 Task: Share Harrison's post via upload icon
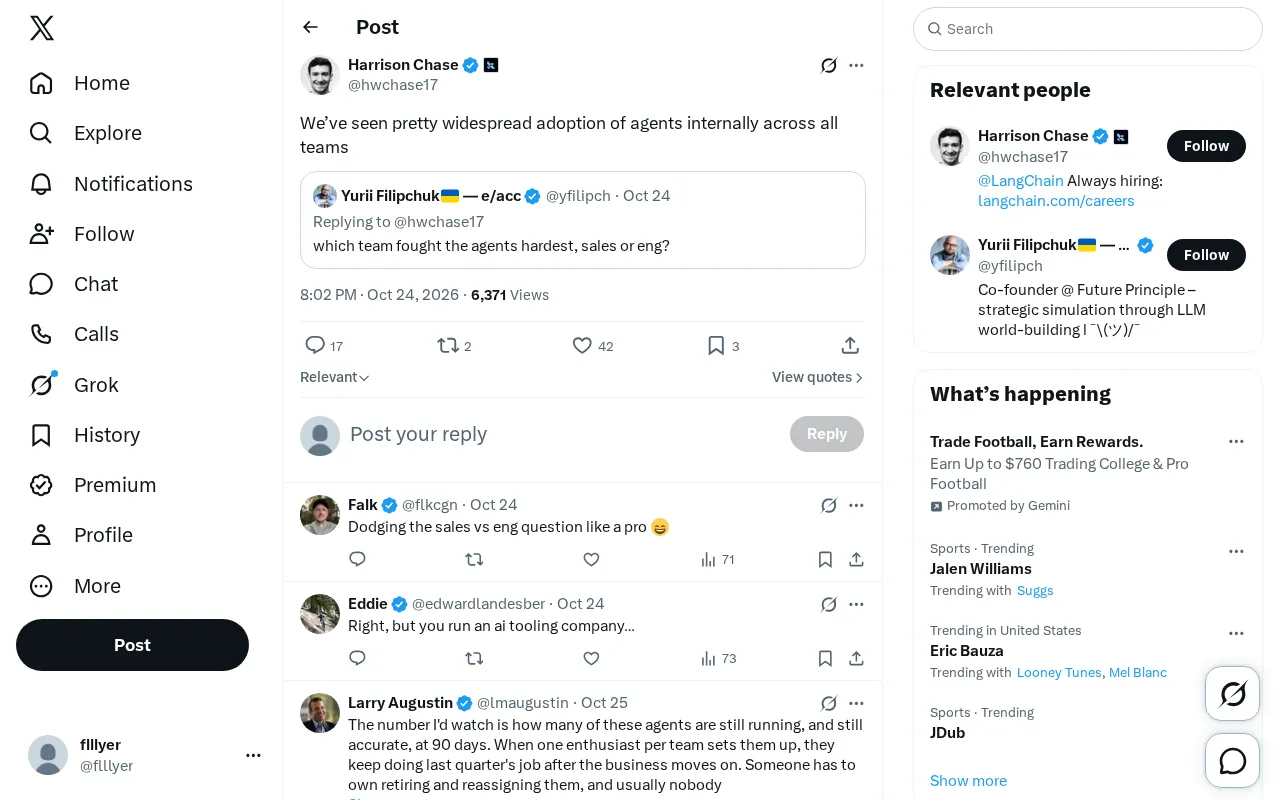click(x=850, y=346)
